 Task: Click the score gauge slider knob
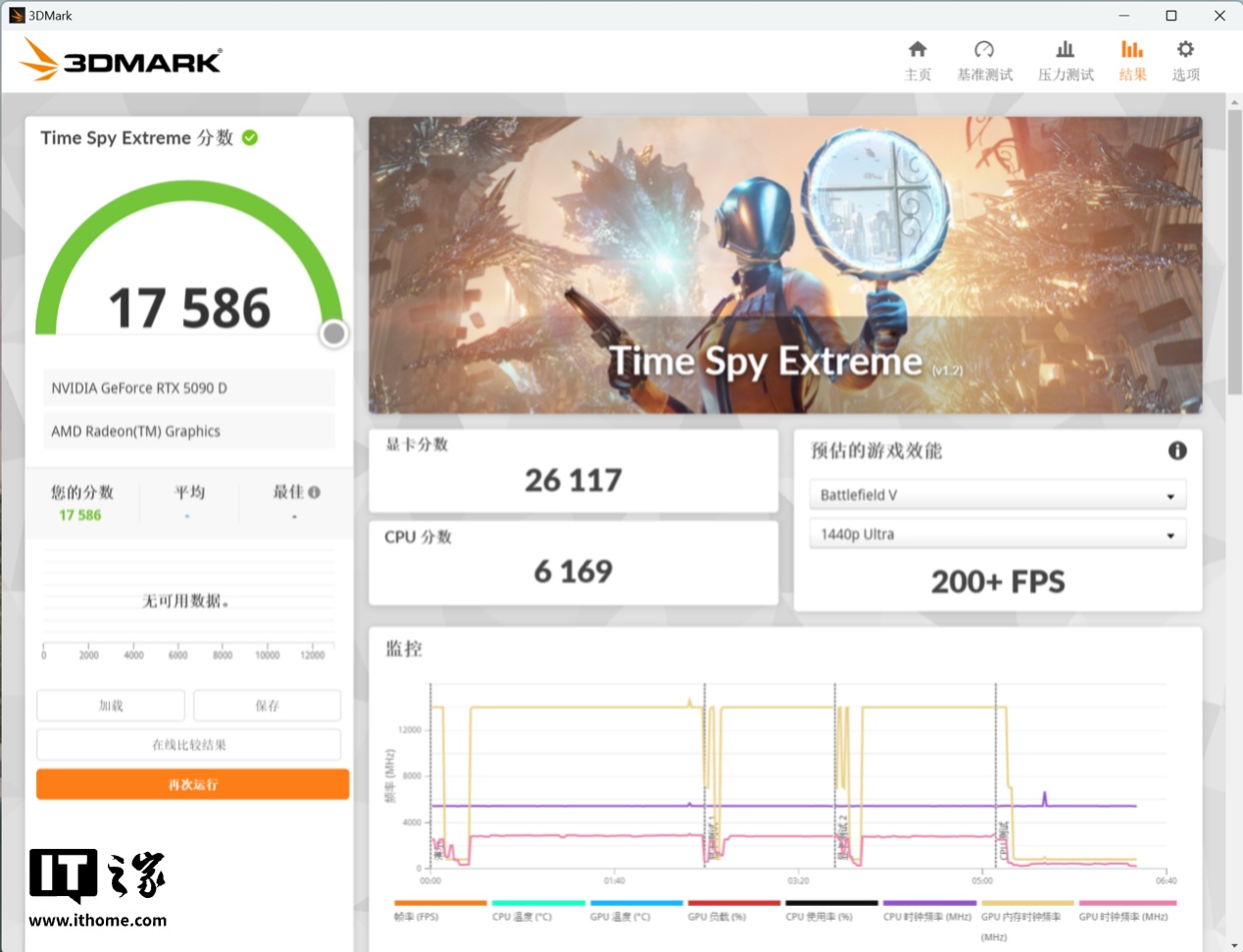pos(333,334)
